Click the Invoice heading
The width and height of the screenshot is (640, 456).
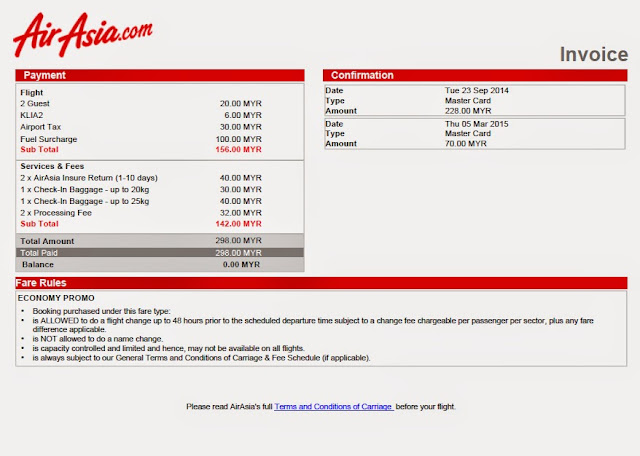[x=593, y=54]
